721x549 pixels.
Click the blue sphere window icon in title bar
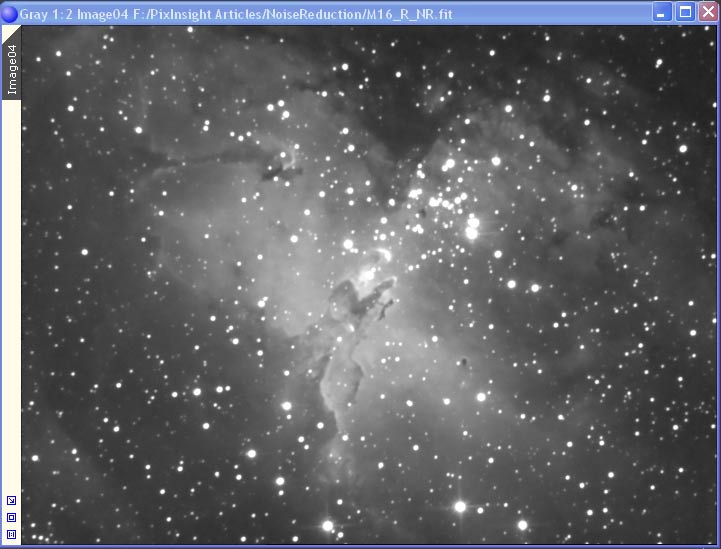point(9,14)
